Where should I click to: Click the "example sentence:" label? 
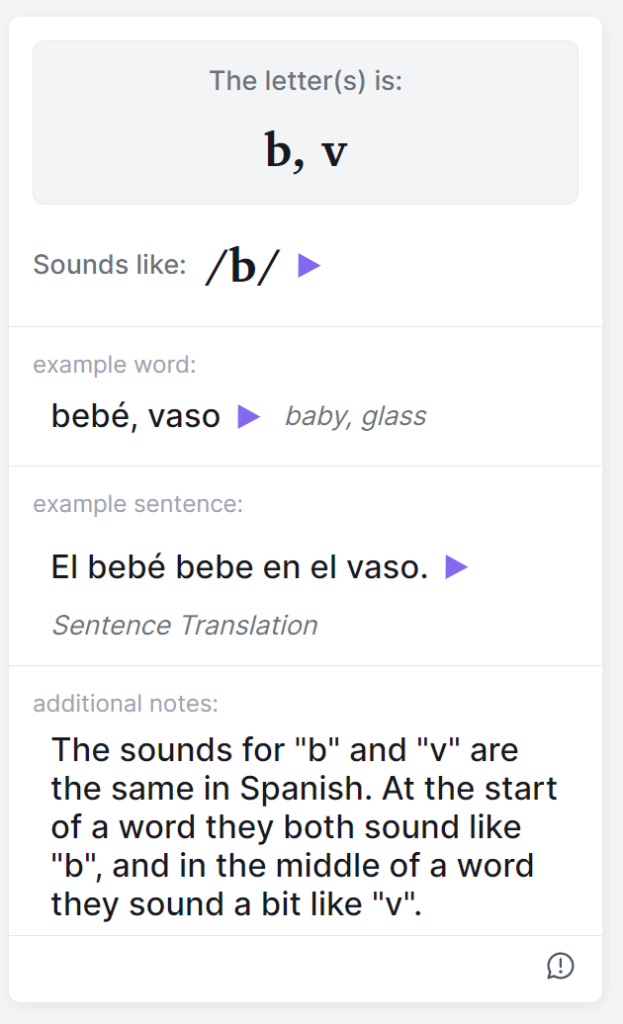tap(137, 504)
